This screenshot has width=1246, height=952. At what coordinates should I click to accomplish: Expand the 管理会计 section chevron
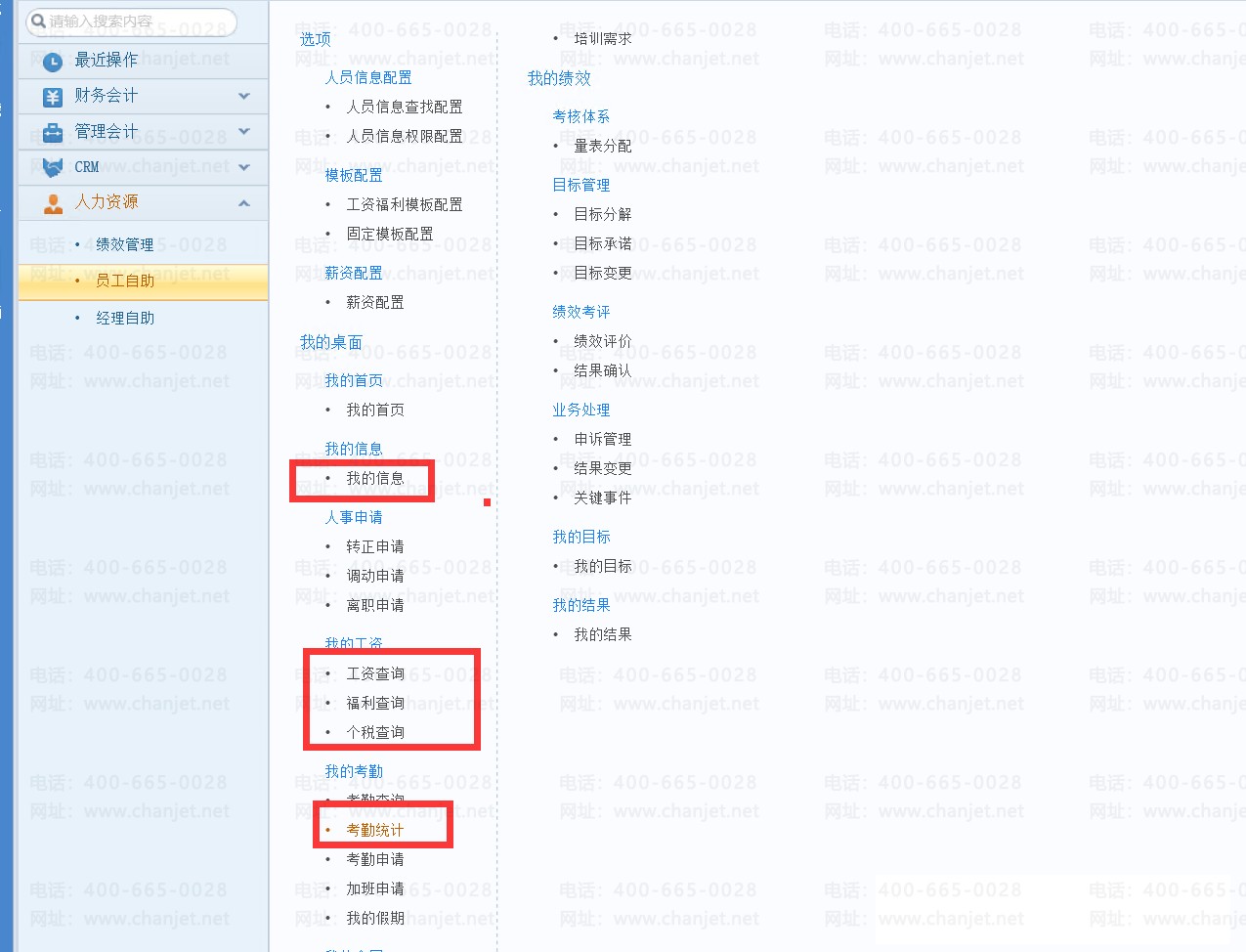pyautogui.click(x=244, y=131)
